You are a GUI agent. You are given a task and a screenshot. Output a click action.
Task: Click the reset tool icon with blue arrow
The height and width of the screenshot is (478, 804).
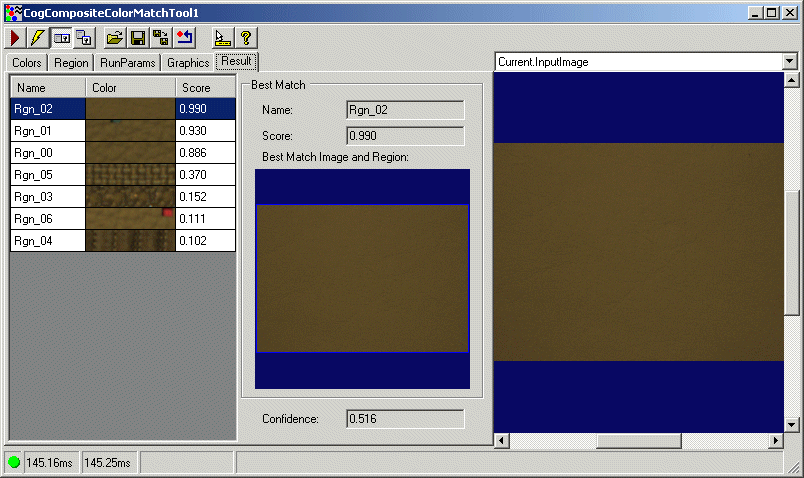tap(184, 38)
